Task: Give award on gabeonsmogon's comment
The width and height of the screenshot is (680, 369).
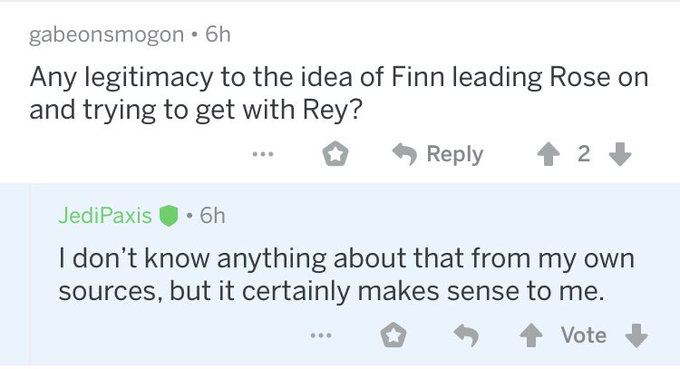Action: 335,154
